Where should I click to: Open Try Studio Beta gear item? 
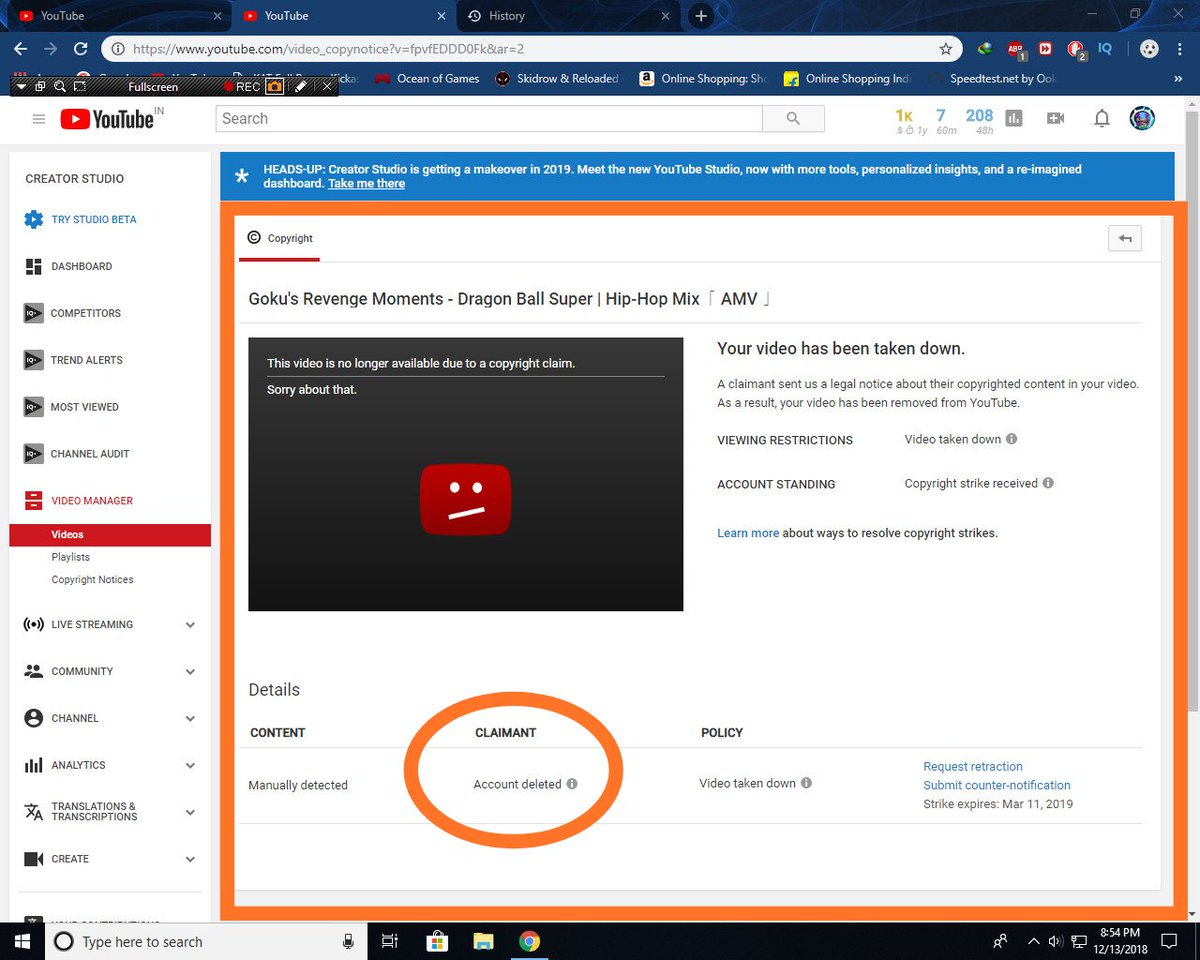[81, 219]
